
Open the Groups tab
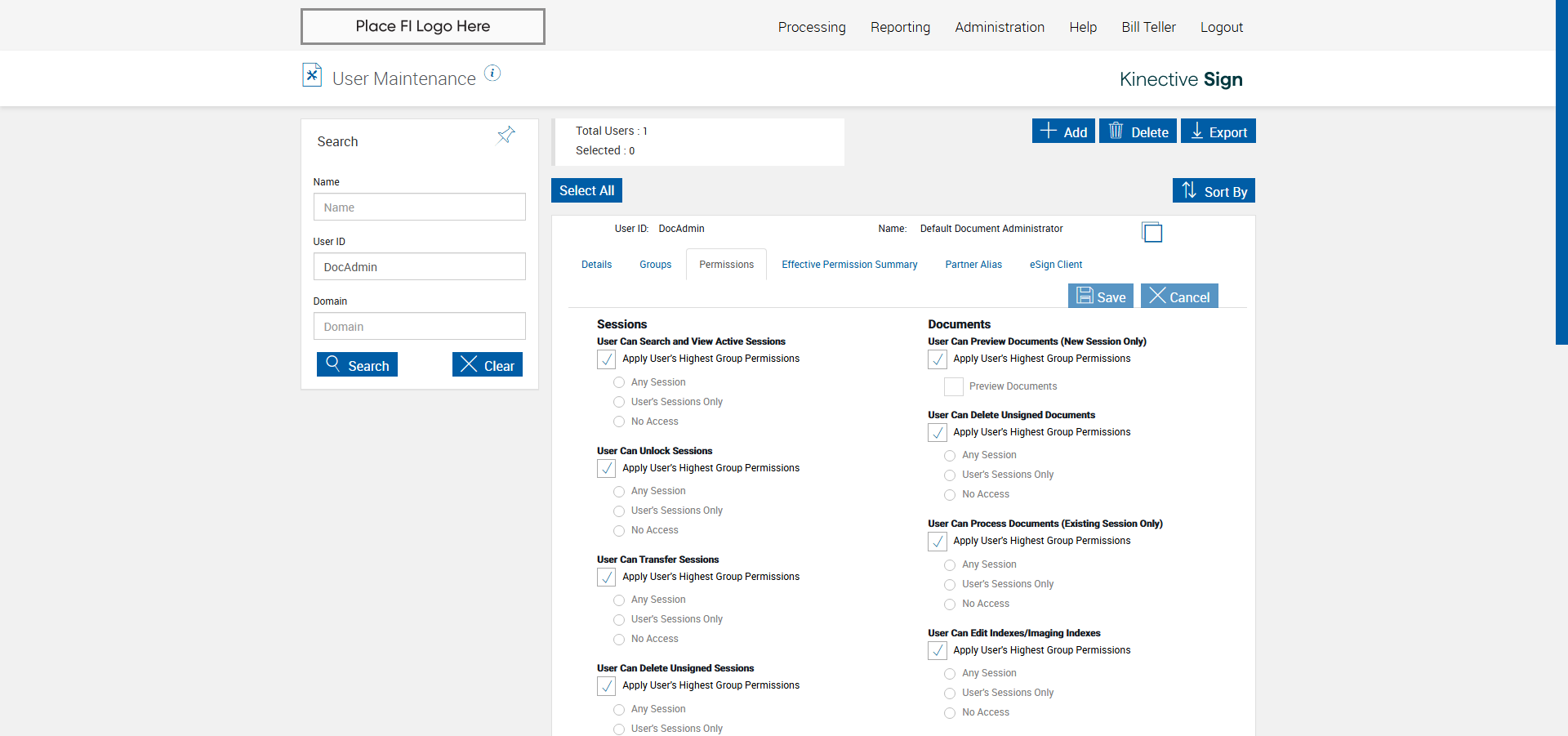(655, 265)
